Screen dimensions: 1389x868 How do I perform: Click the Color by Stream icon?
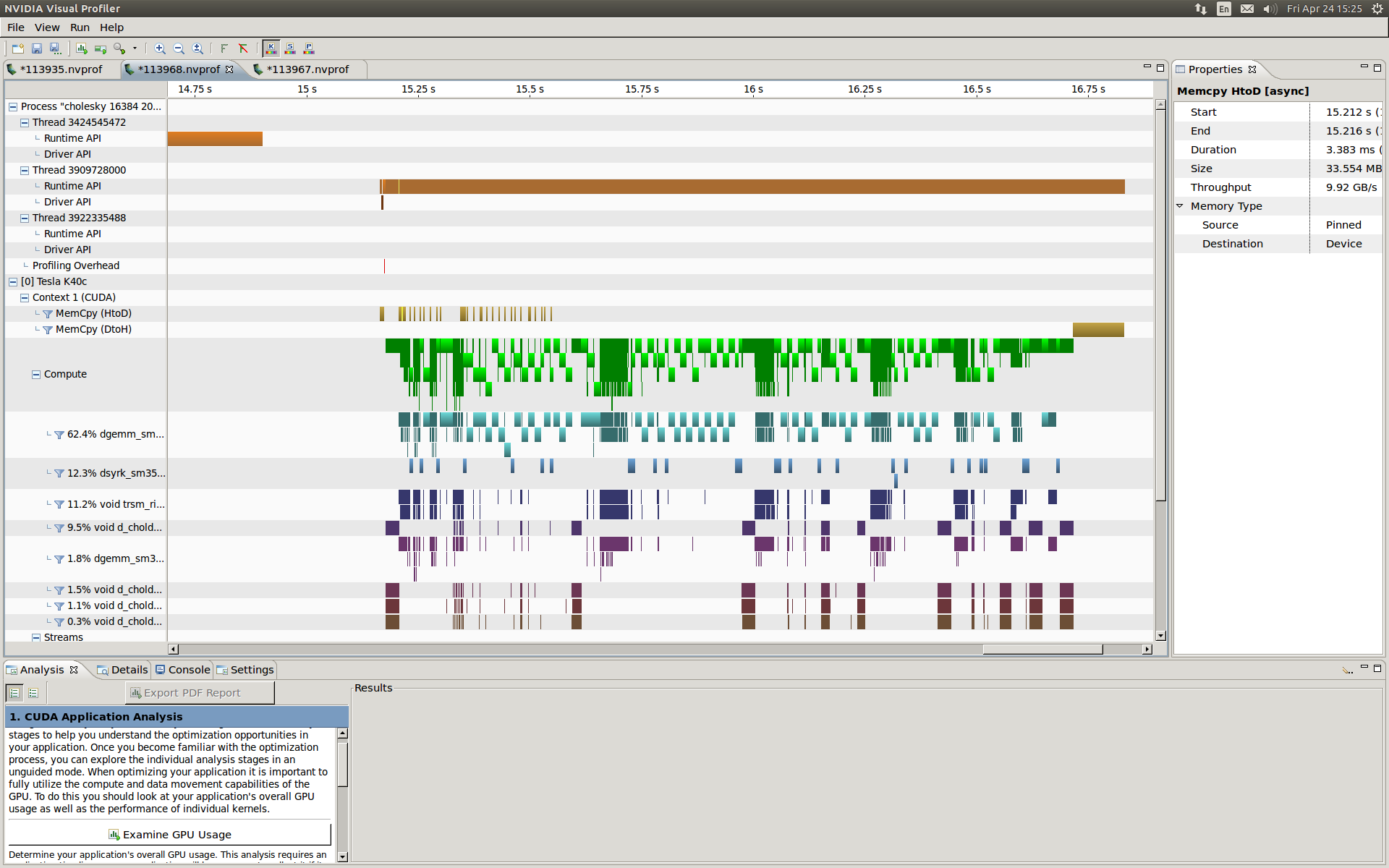(x=290, y=48)
